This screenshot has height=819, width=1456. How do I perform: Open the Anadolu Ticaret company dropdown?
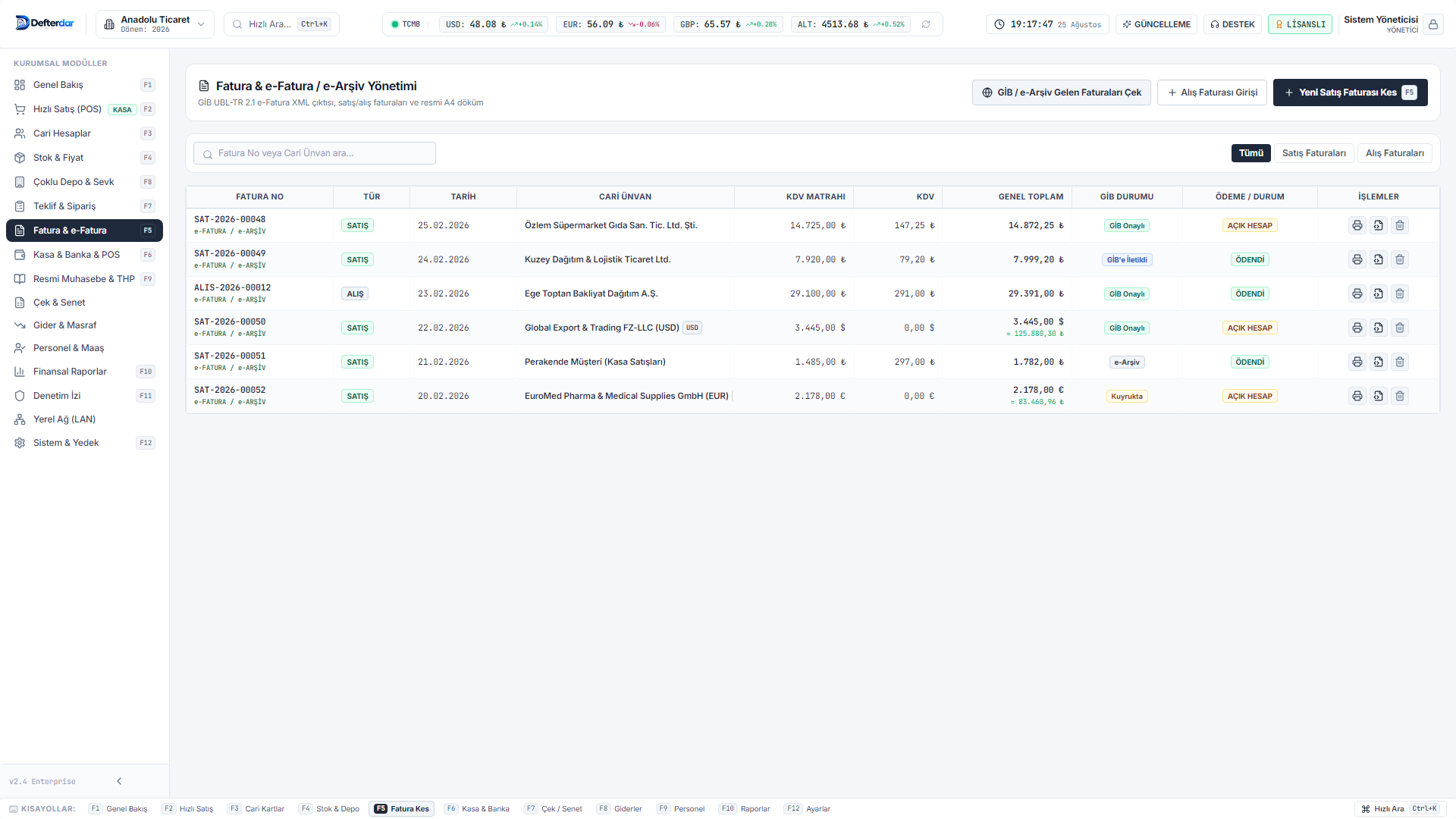pyautogui.click(x=155, y=24)
